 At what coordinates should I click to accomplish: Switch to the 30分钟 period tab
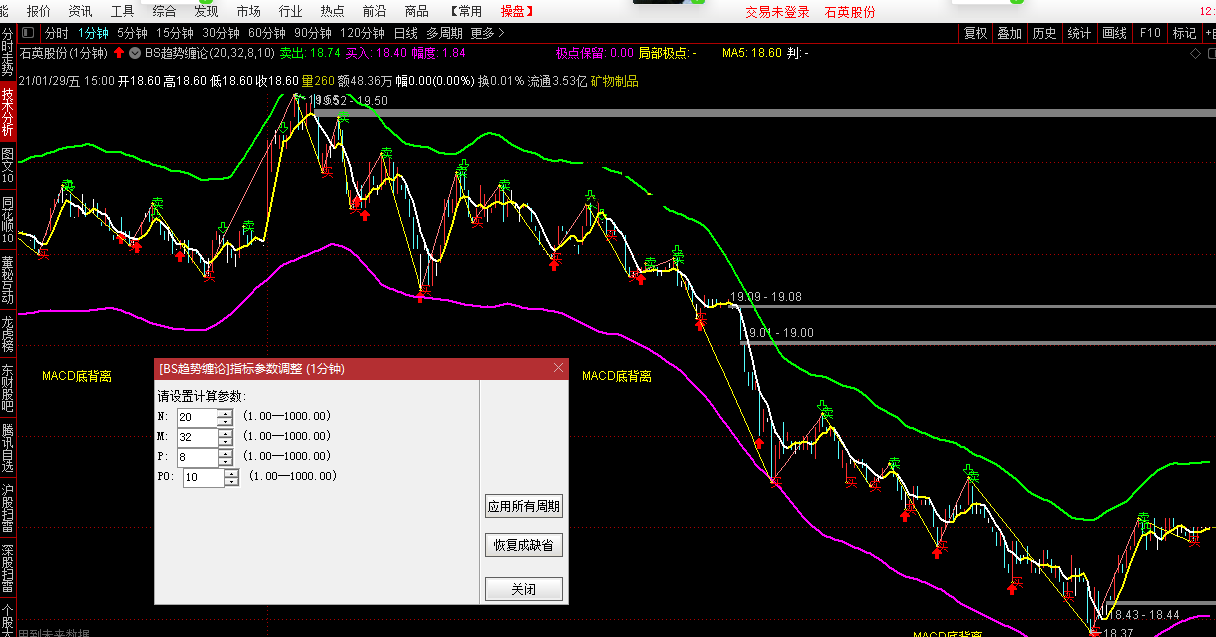221,33
